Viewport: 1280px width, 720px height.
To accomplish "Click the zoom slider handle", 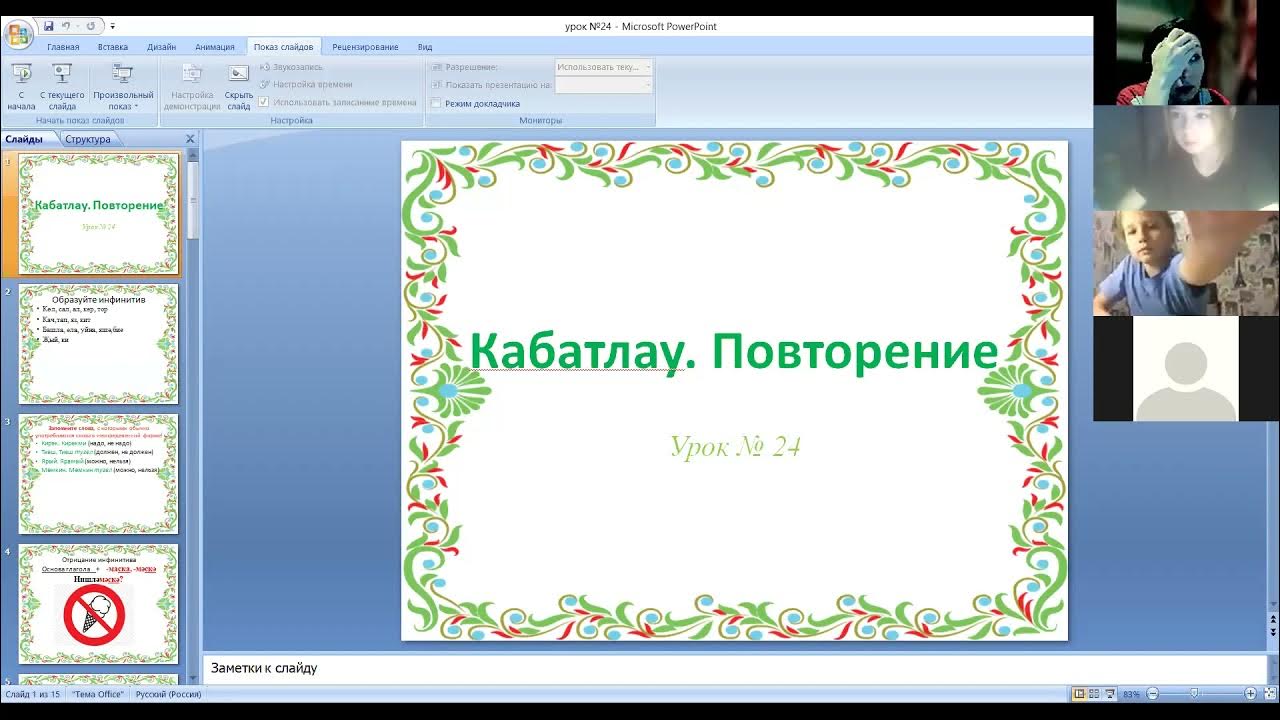I will 1193,693.
